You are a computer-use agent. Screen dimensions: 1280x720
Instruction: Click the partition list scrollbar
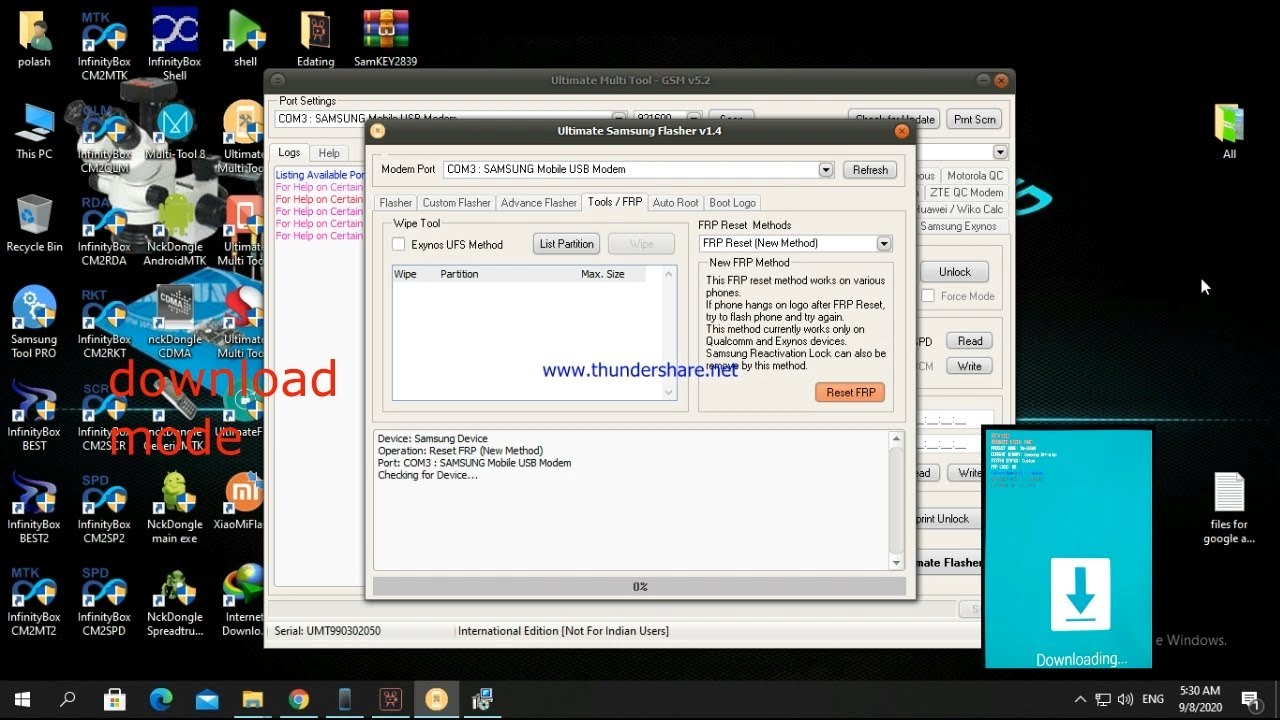[669, 333]
